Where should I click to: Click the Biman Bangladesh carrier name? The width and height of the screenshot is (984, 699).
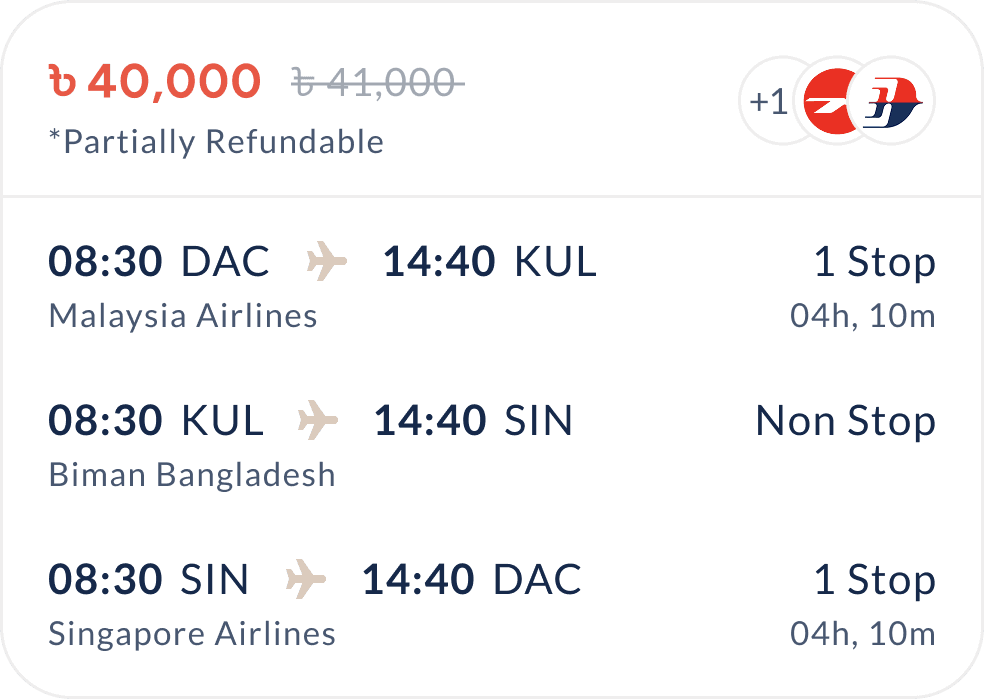pyautogui.click(x=192, y=475)
